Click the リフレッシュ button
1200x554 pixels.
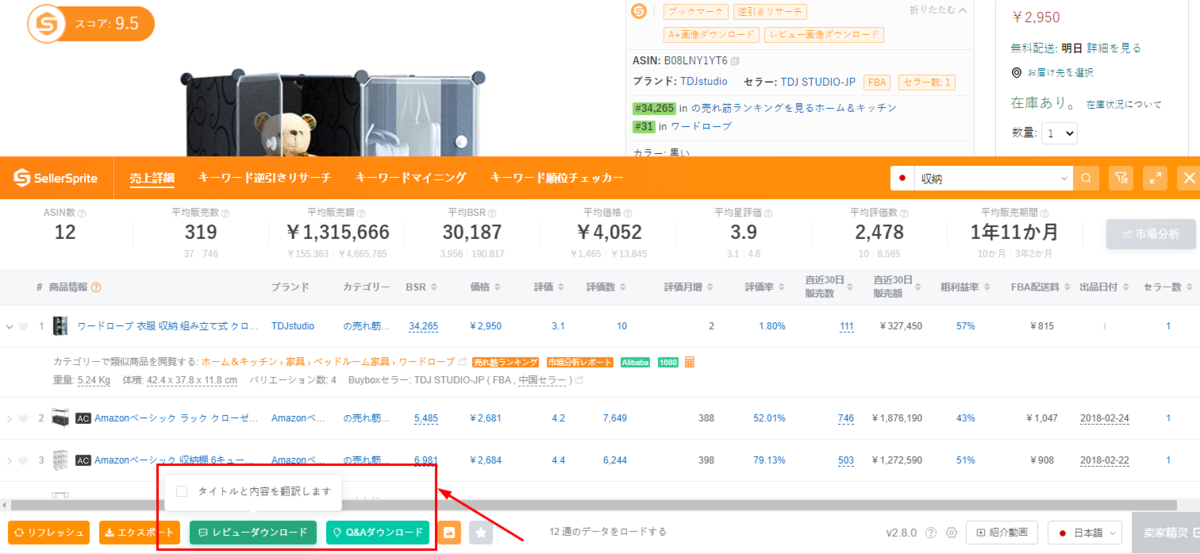(48, 532)
